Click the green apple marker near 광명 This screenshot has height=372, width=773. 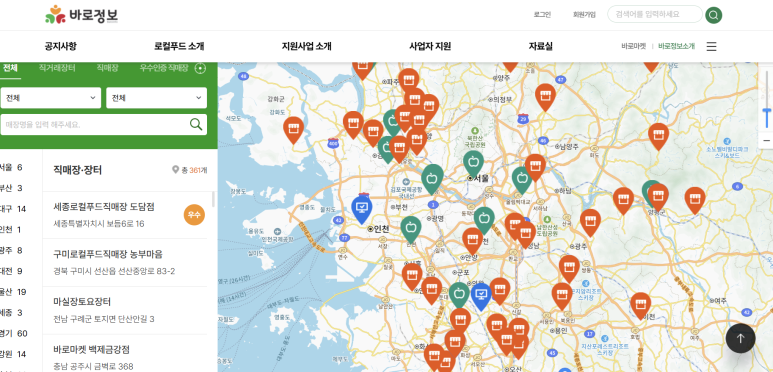click(x=411, y=229)
